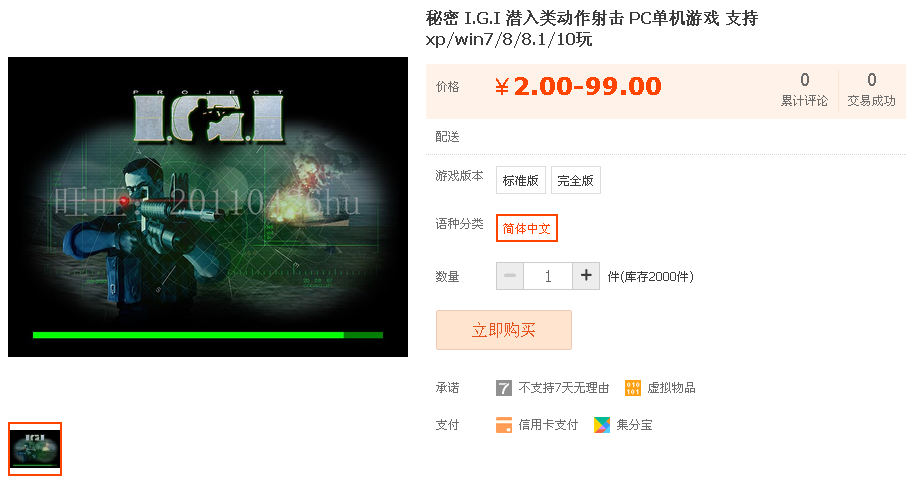Open the 交易成功 transaction count

871,90
